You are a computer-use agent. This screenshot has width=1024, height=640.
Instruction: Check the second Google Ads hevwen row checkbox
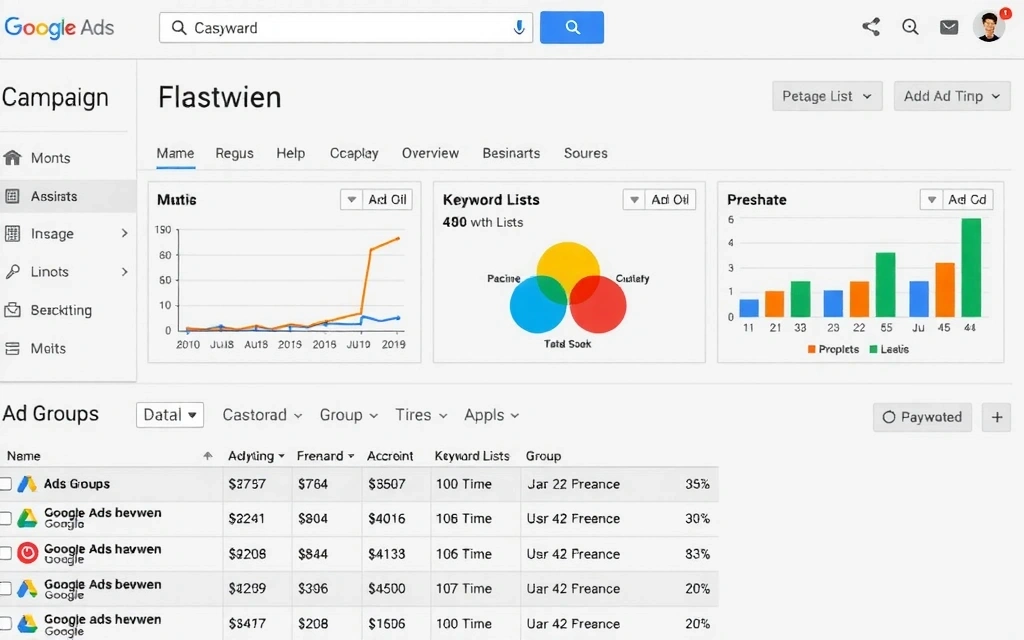coord(6,553)
